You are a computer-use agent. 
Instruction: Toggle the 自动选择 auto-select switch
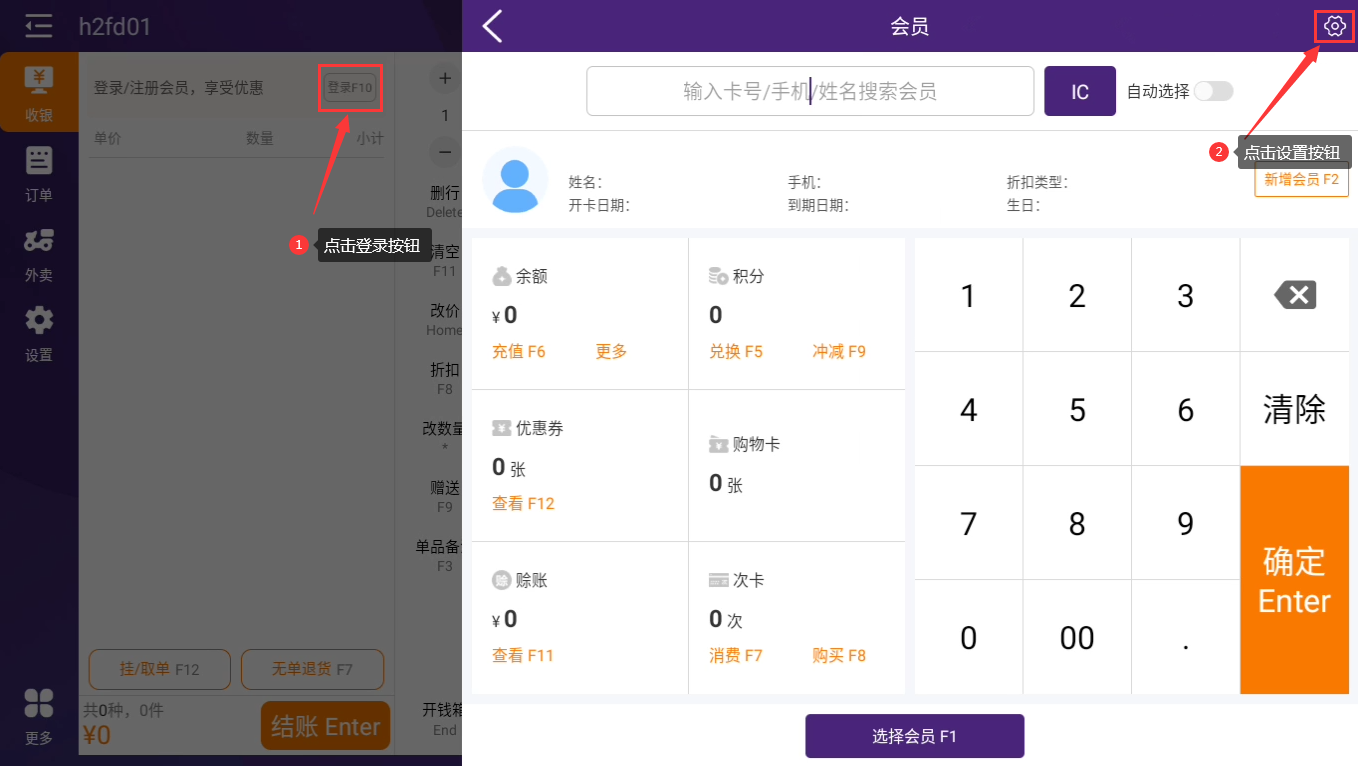1213,91
